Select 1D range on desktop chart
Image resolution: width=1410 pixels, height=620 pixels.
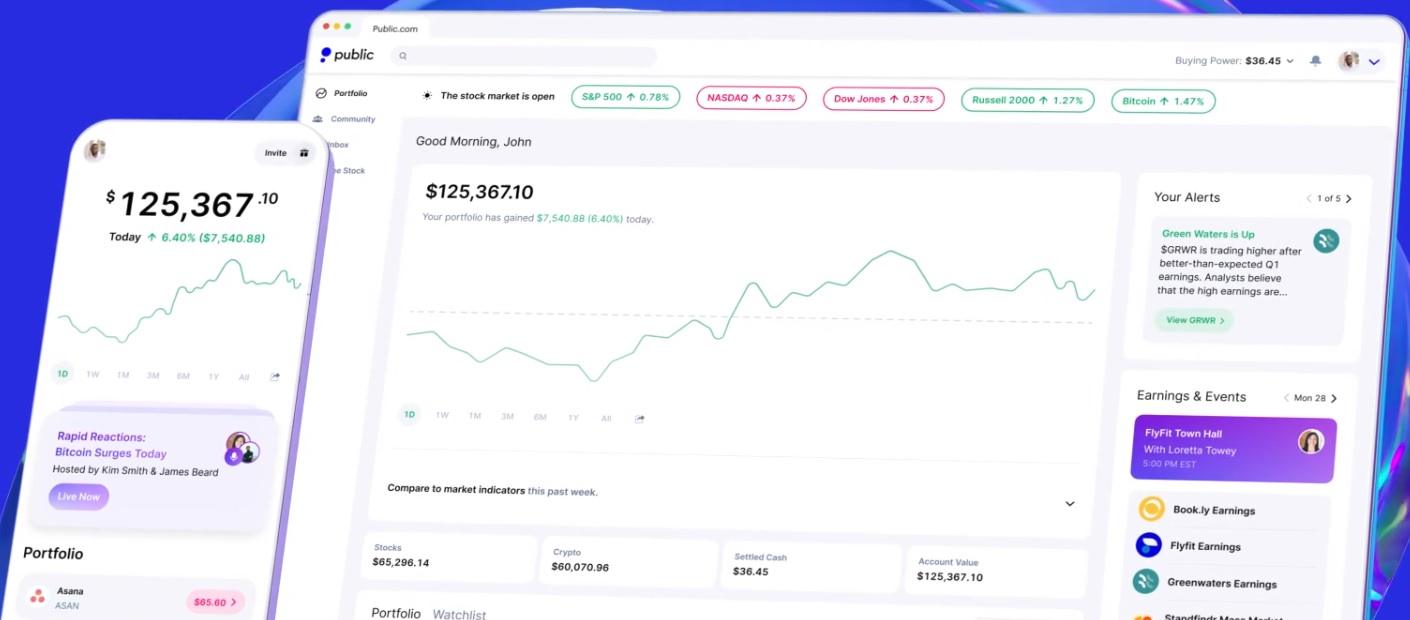[409, 414]
